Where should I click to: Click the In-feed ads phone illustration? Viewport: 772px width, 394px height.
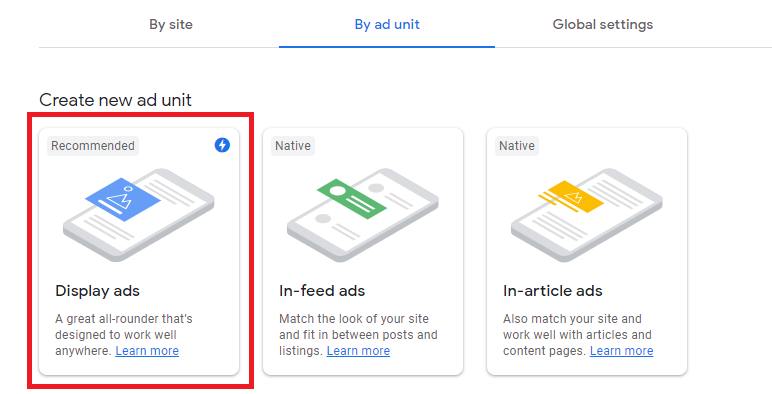tap(363, 215)
